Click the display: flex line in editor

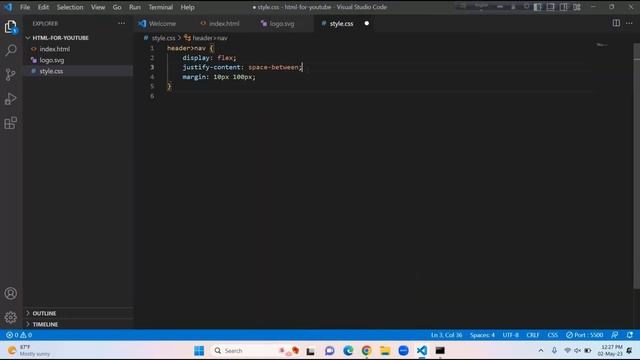click(209, 58)
